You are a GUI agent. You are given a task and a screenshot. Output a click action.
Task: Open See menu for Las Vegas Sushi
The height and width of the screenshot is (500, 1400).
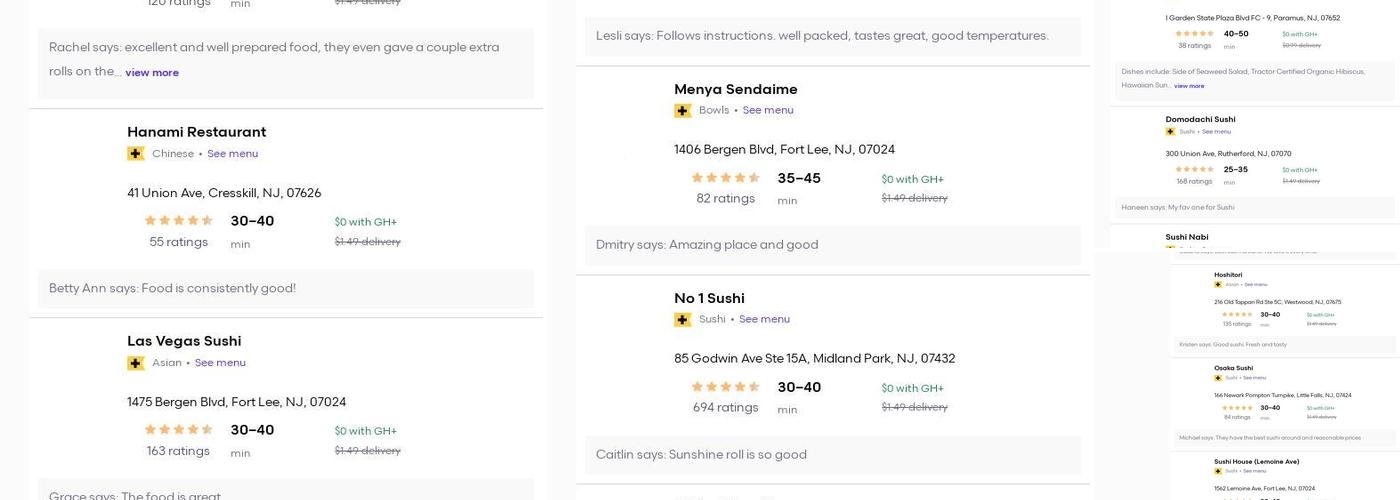tap(220, 363)
